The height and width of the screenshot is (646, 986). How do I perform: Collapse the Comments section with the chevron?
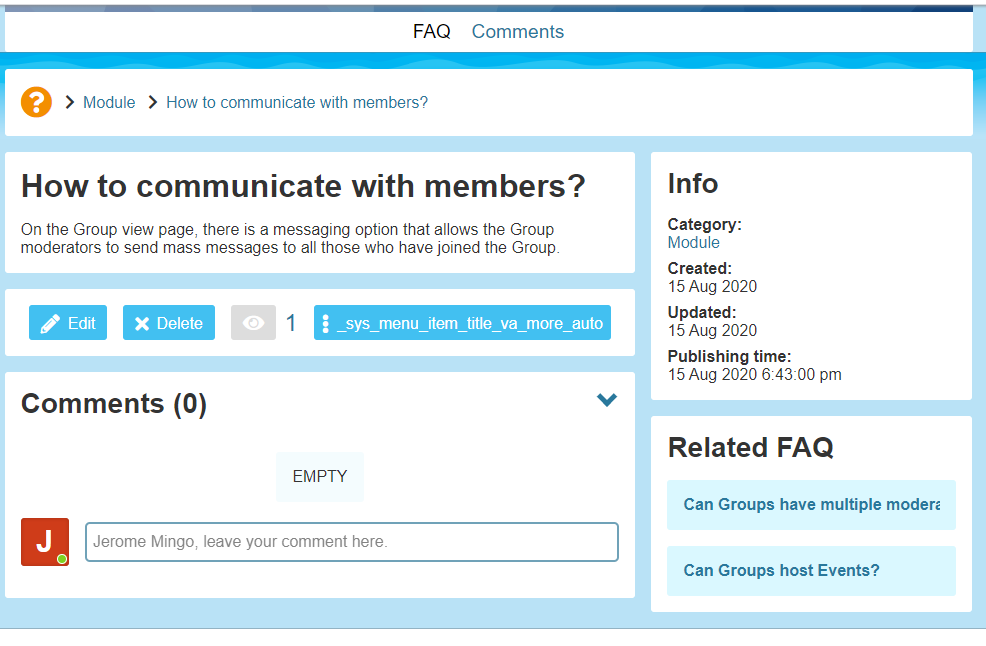(606, 400)
